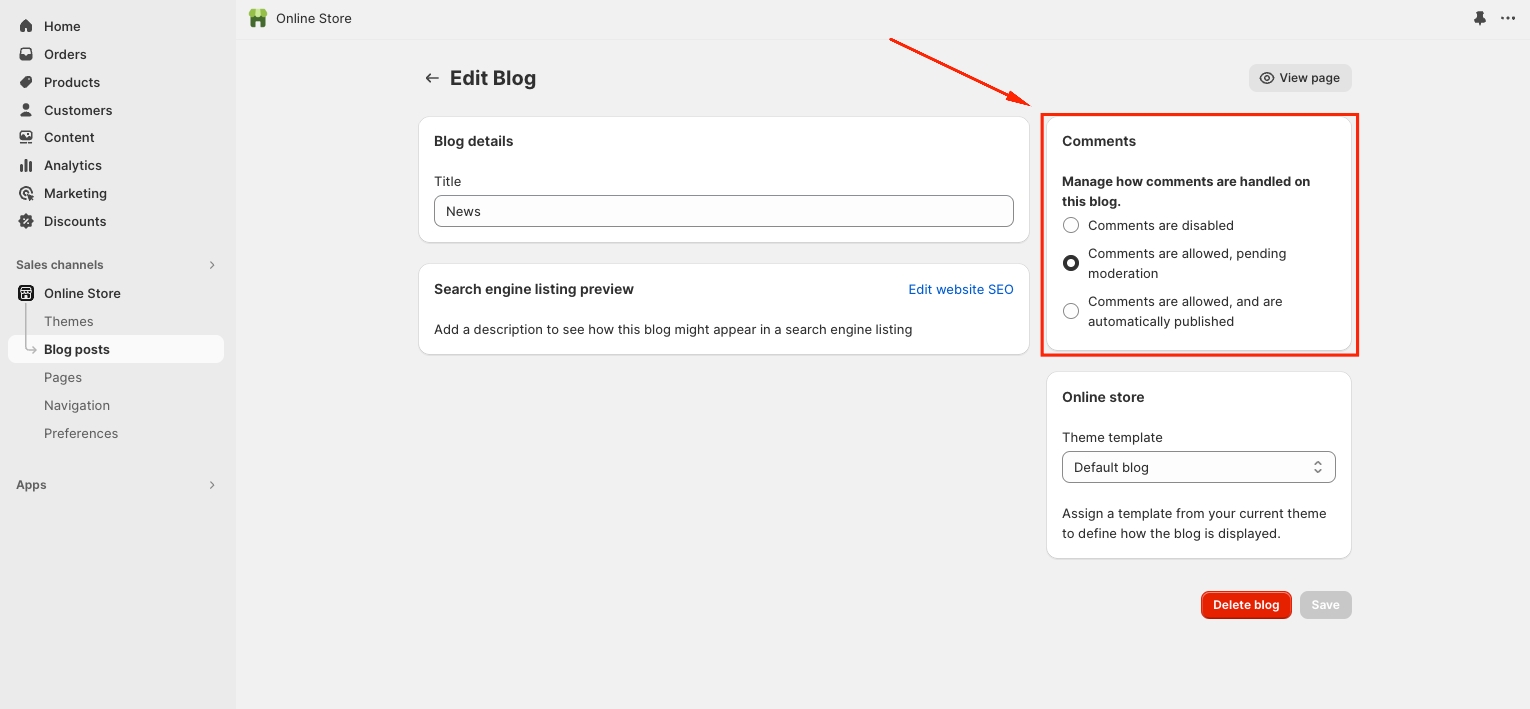Open the Themes submenu item

(68, 321)
